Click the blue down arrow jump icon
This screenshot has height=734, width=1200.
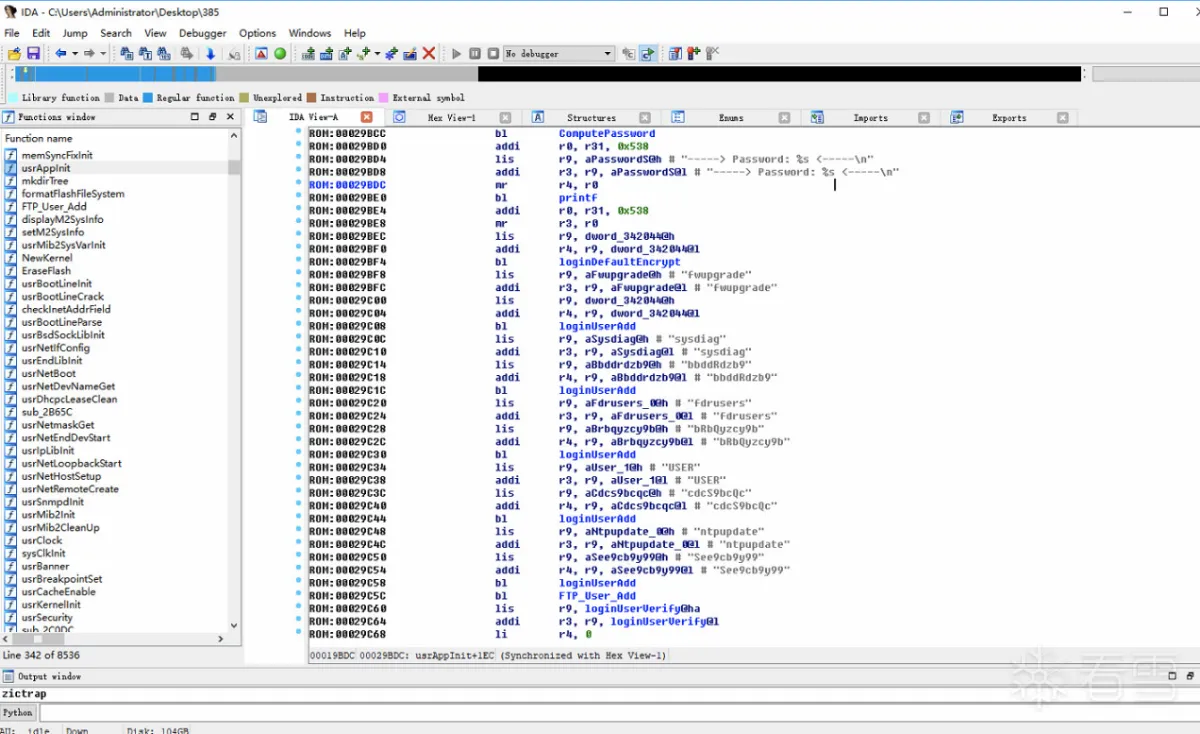click(x=210, y=54)
